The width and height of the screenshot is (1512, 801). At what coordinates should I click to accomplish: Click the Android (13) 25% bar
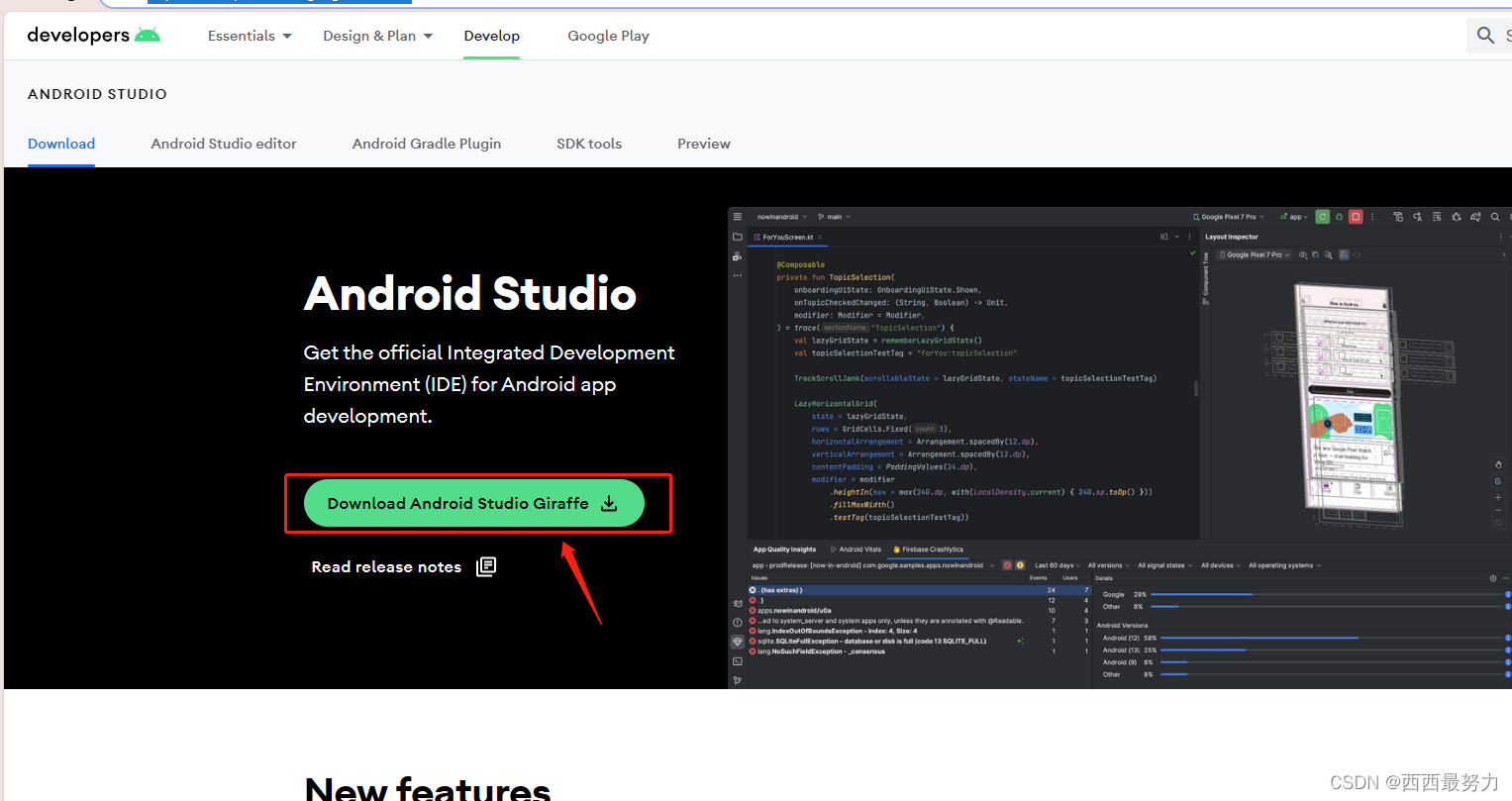tap(1332, 651)
